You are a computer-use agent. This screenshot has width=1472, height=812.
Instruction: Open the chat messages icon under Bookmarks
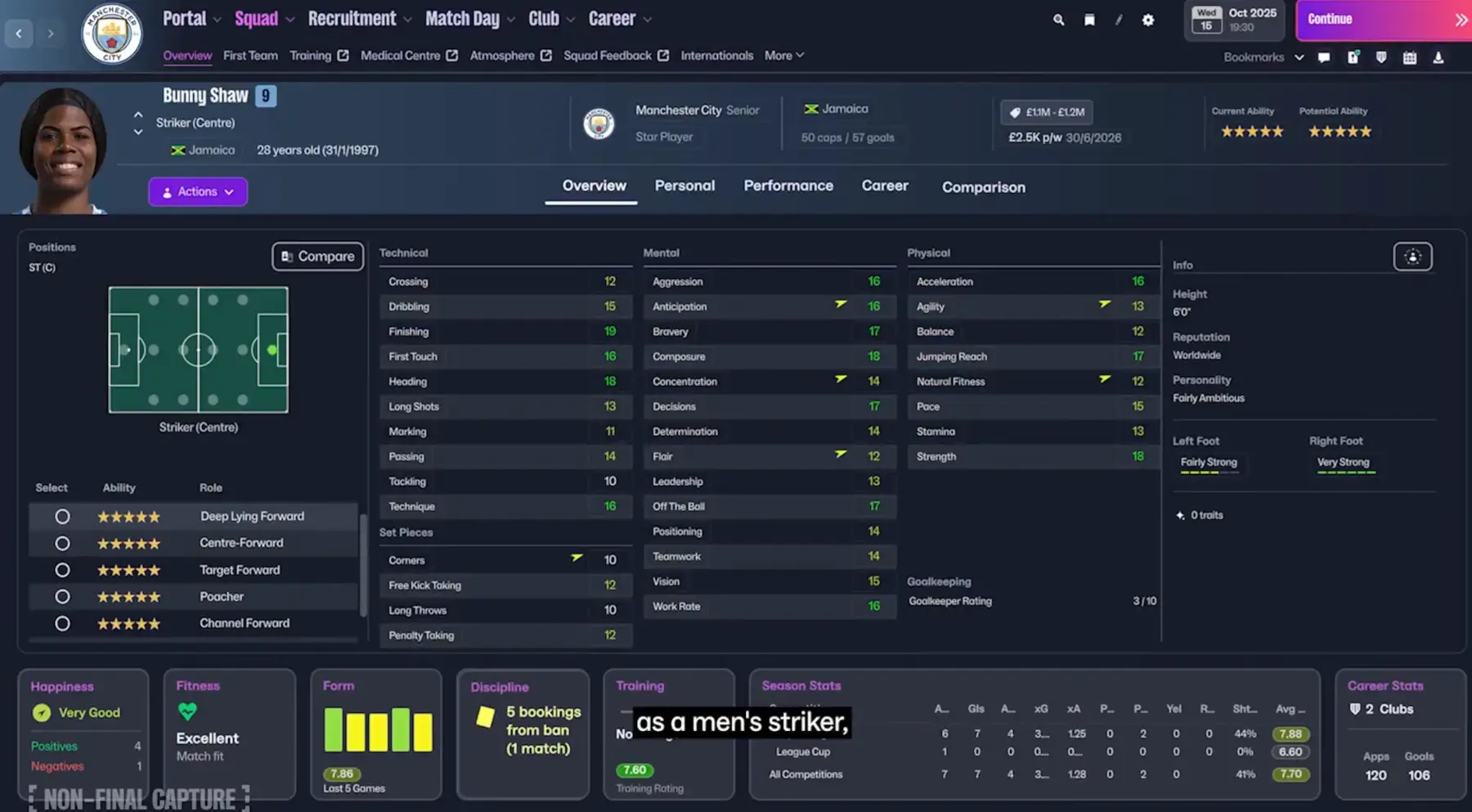pos(1324,57)
